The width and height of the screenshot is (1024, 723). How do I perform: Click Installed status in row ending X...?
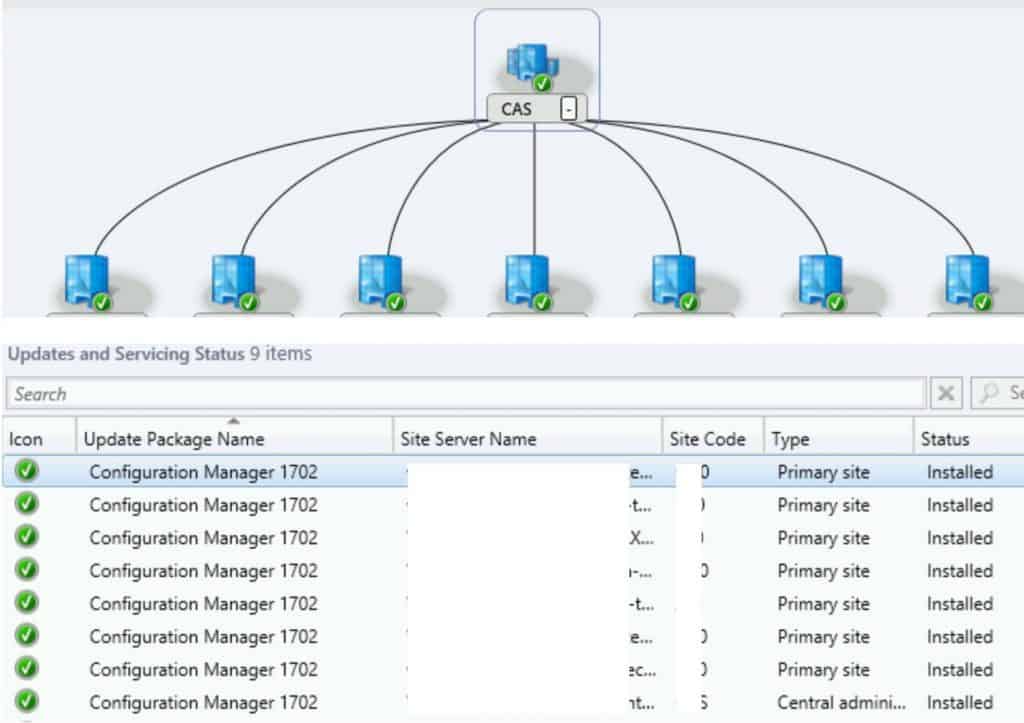960,538
